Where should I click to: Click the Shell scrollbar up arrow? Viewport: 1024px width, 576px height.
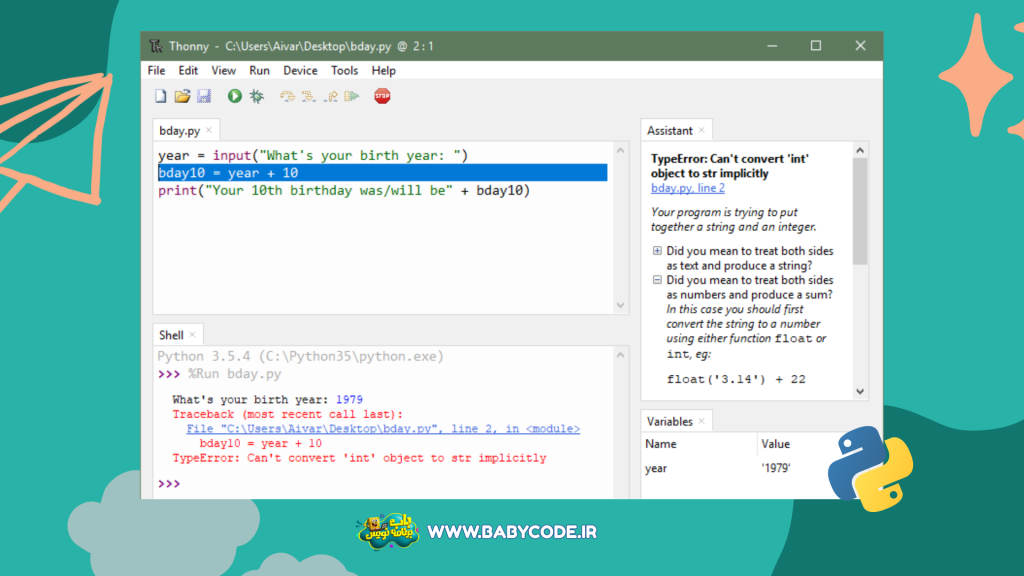[x=620, y=355]
